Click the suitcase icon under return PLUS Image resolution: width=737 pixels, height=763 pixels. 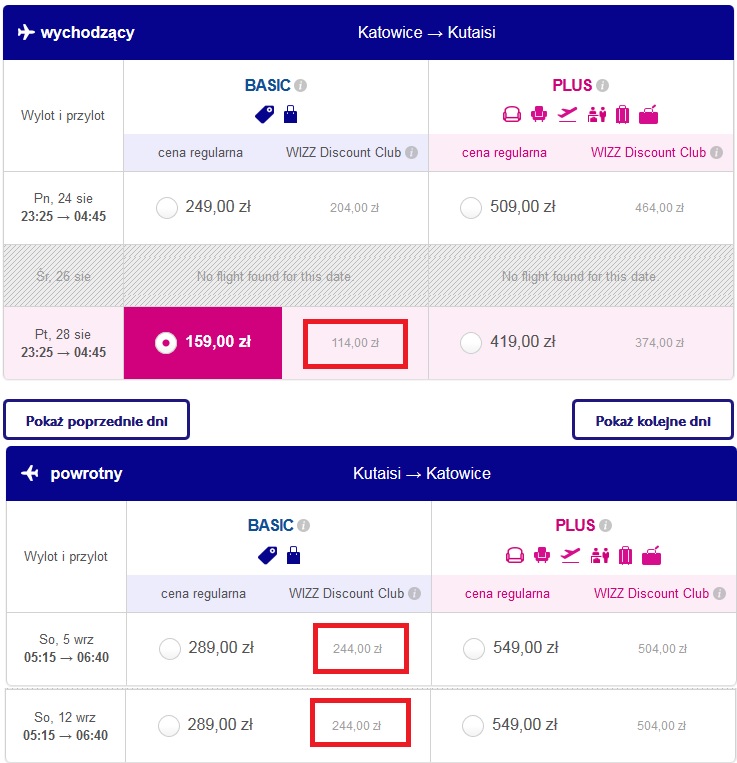click(x=625, y=555)
